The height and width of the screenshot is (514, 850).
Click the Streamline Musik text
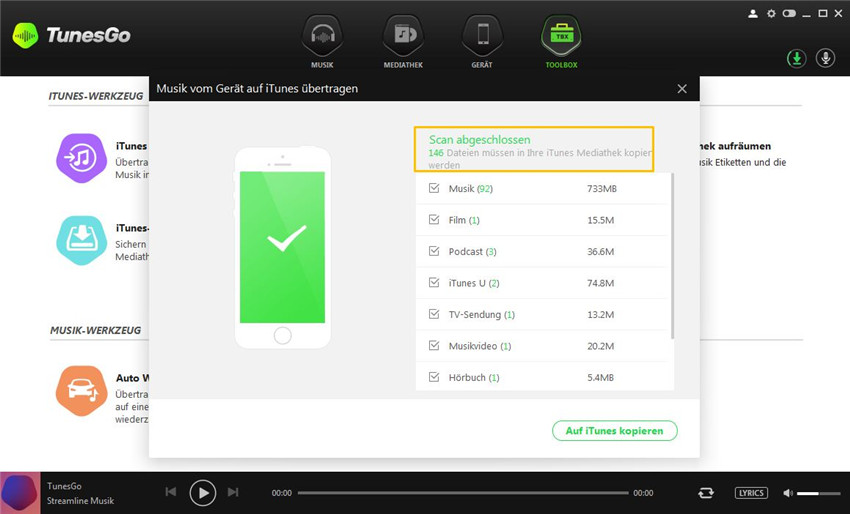(80, 500)
